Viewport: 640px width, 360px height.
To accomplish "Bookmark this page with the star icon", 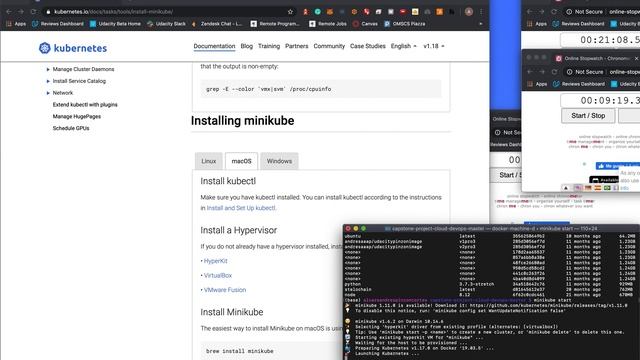I will coord(290,12).
